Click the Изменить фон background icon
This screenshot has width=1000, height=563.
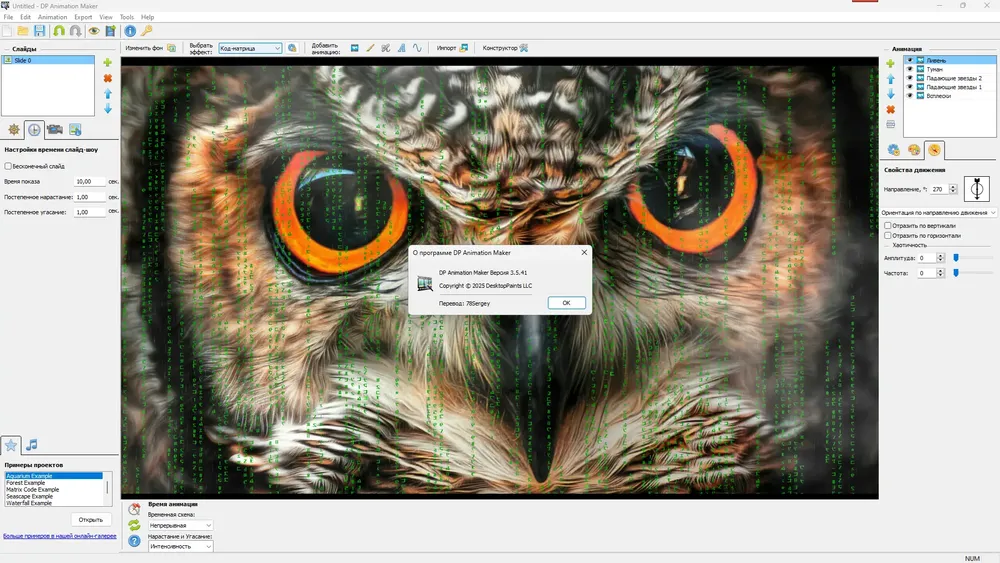click(x=171, y=48)
